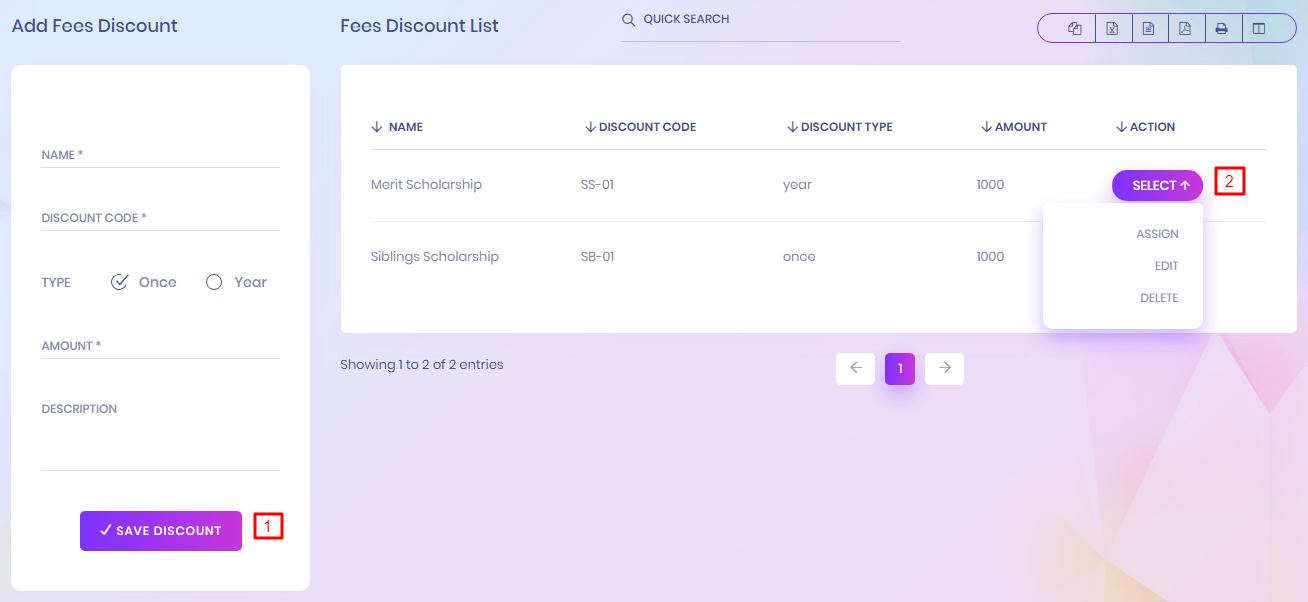Viewport: 1308px width, 602px height.
Task: Choose Delete from the action menu
Action: coord(1159,298)
